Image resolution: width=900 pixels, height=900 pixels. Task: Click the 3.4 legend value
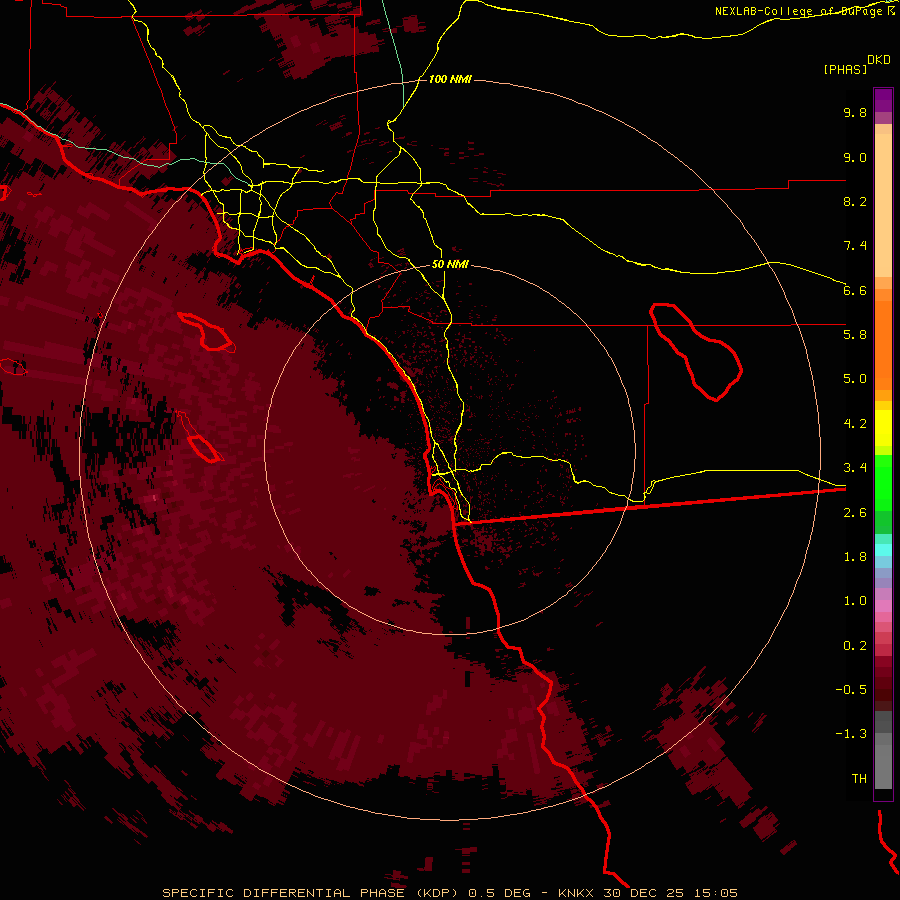(855, 468)
